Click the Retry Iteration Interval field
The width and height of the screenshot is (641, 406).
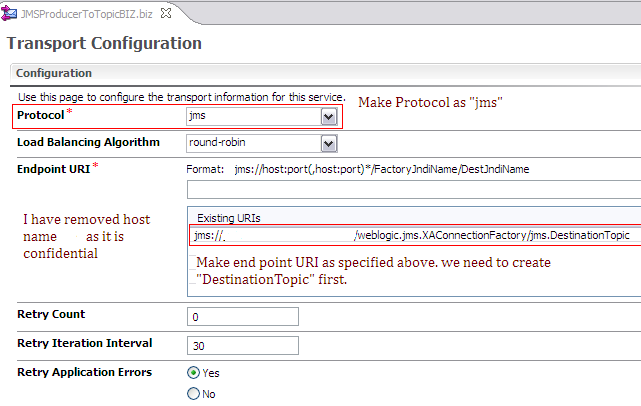(x=243, y=346)
